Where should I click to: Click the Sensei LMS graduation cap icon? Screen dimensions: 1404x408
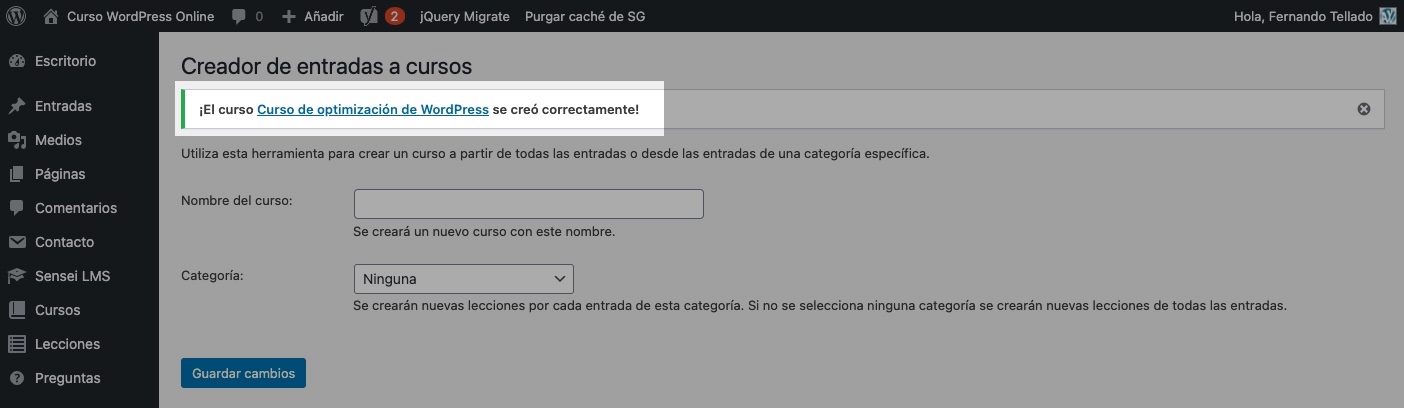tap(16, 276)
